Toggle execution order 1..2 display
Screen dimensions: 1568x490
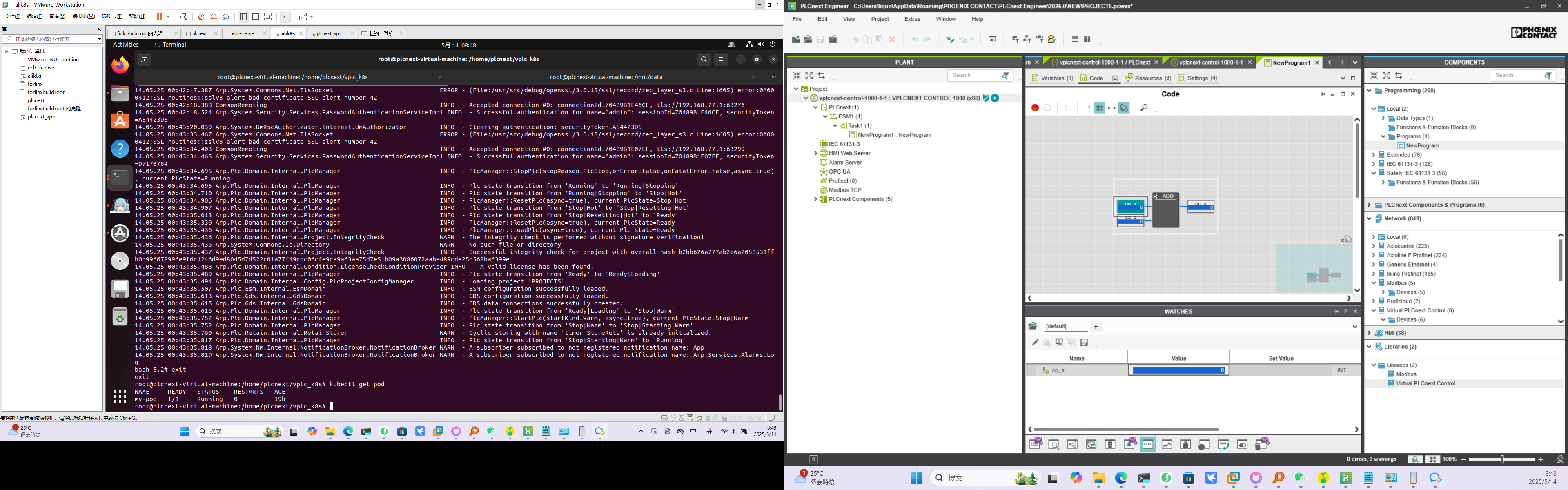(1087, 108)
